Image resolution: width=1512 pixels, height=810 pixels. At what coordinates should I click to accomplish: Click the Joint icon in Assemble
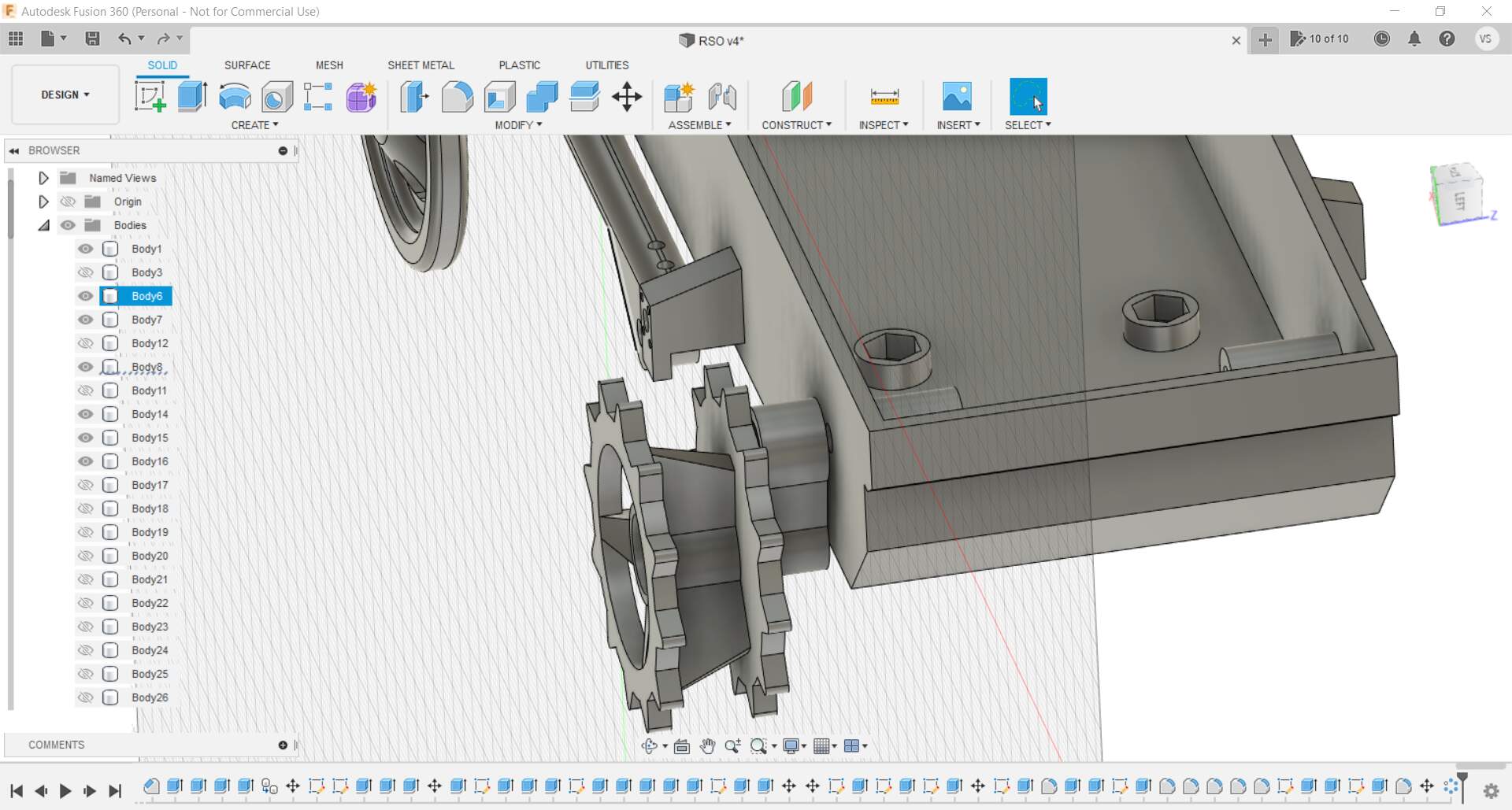pos(721,97)
